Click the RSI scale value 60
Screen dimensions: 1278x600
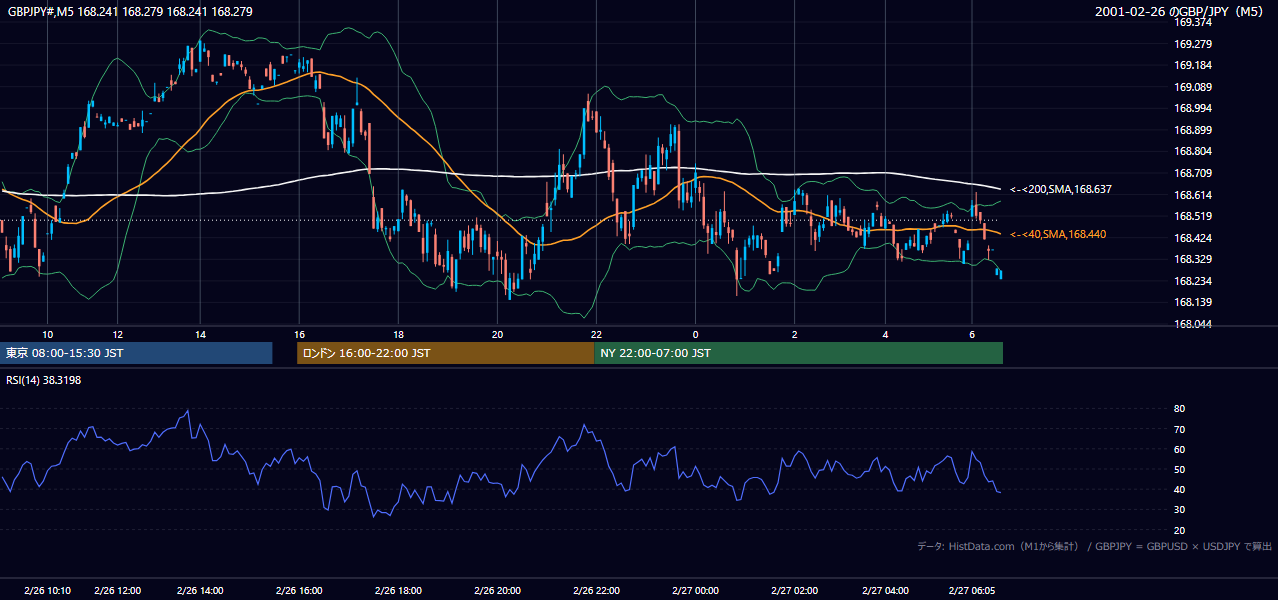pos(1180,449)
